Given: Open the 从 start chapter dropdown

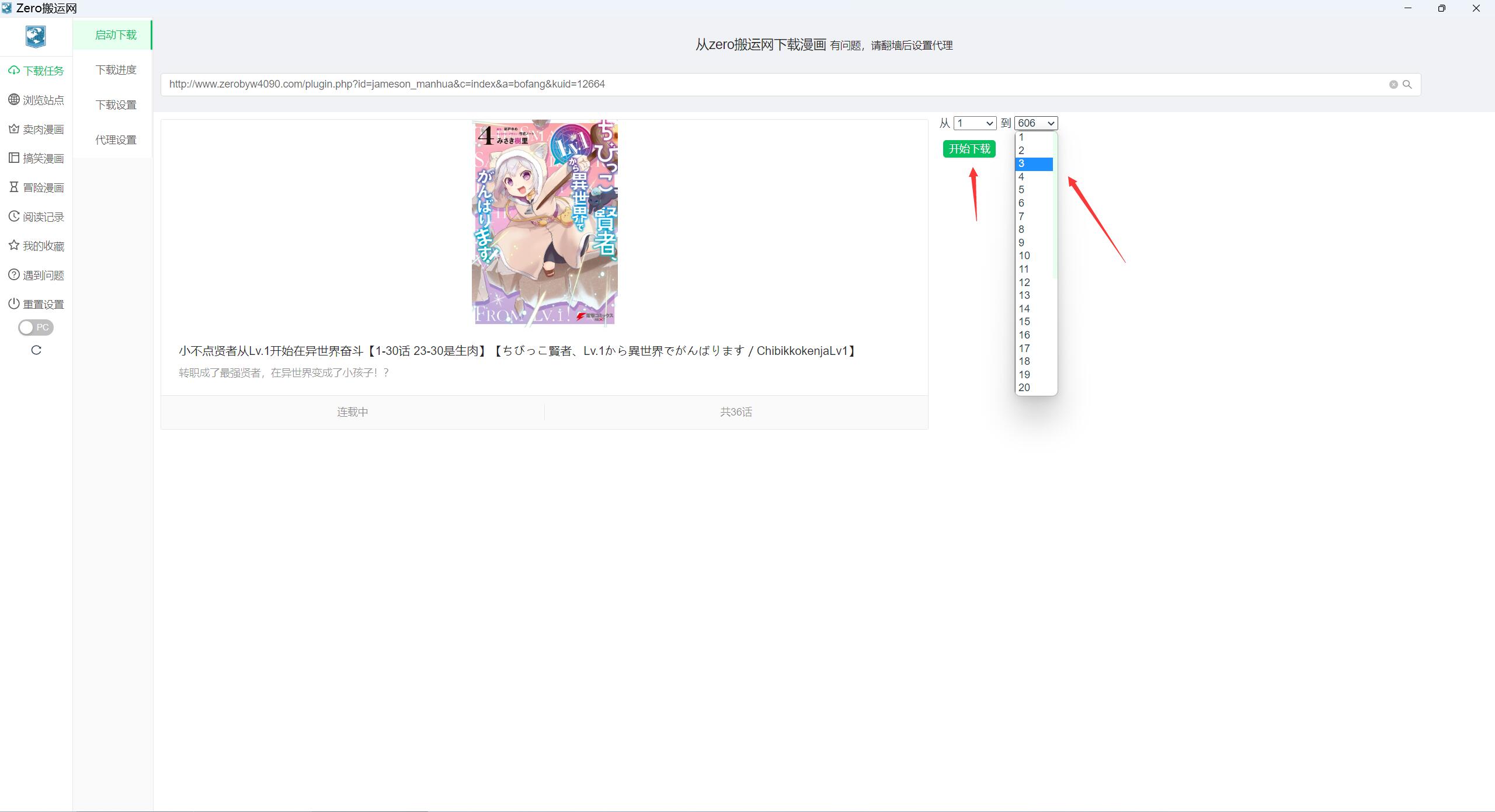Looking at the screenshot, I should 974,123.
